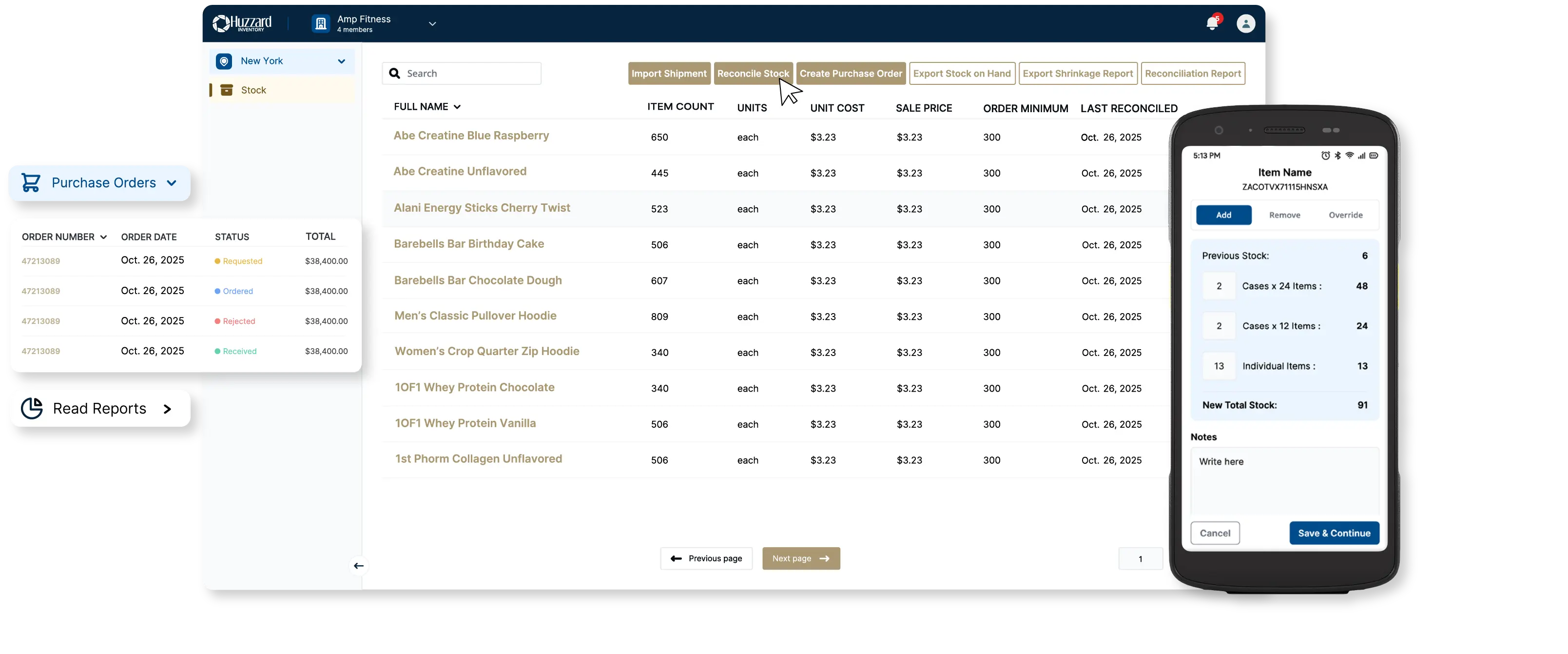Open the notifications bell

coord(1212,23)
